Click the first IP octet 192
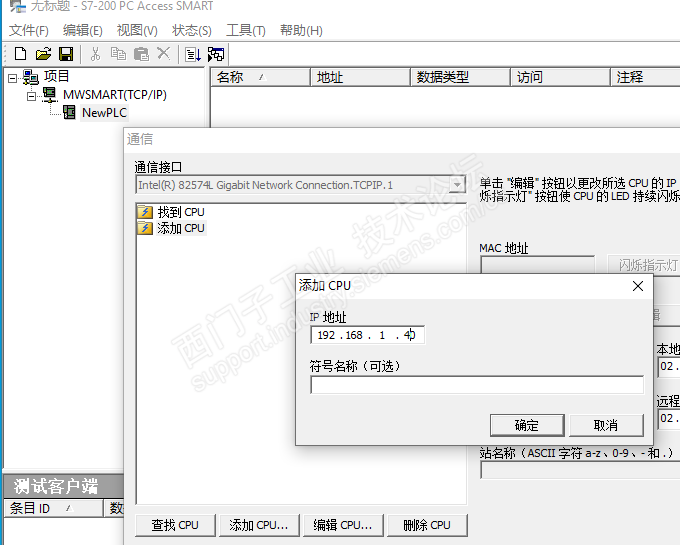Viewport: 680px width, 545px height. (x=326, y=335)
